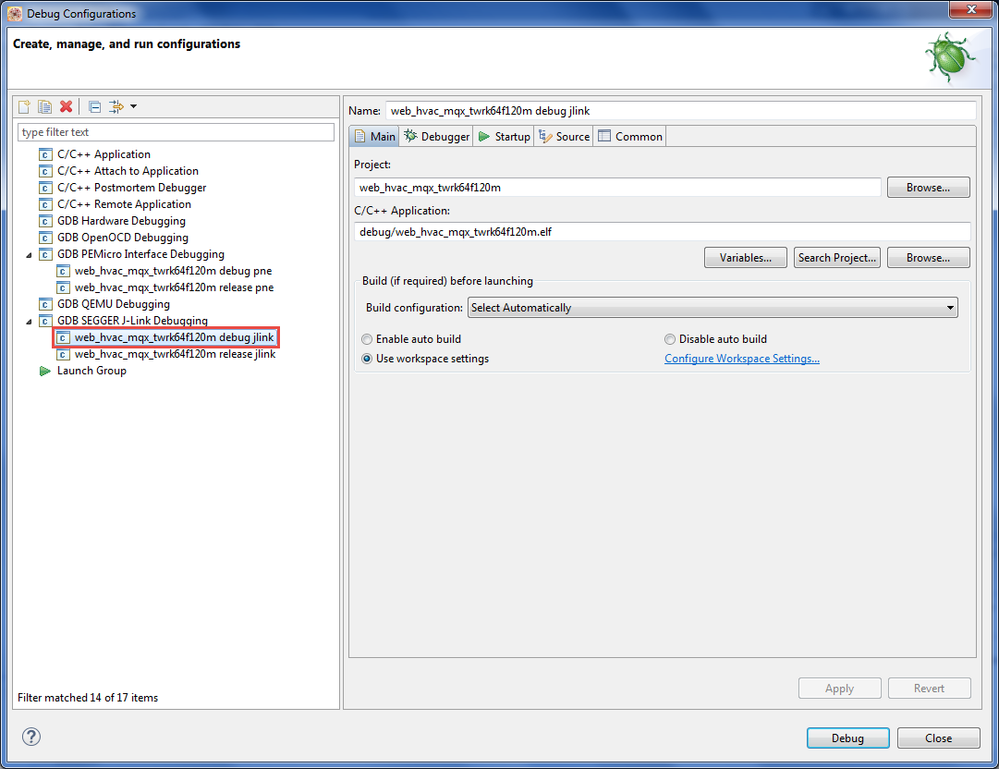
Task: Select C/C++ Remote Application item
Action: pyautogui.click(x=124, y=204)
